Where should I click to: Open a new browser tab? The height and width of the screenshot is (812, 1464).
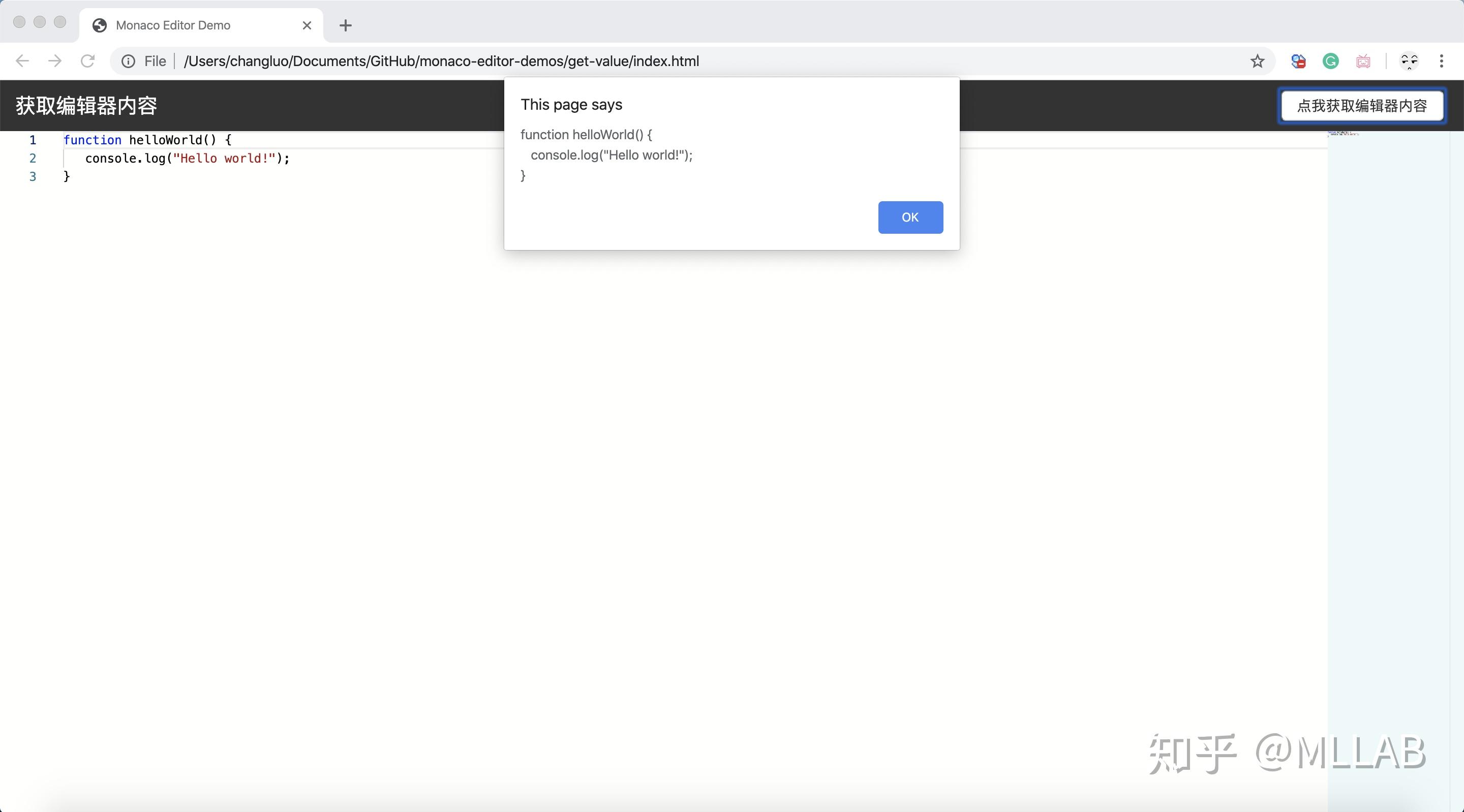pos(345,25)
